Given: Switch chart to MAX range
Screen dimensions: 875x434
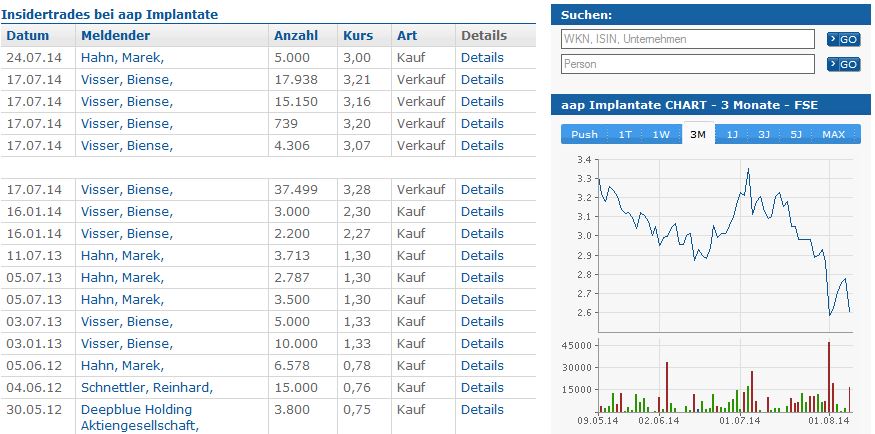Looking at the screenshot, I should (834, 134).
